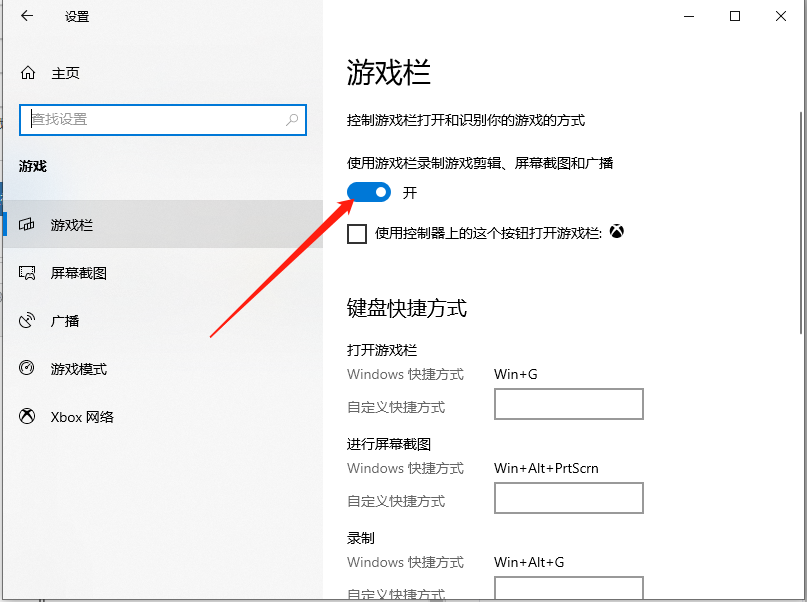The width and height of the screenshot is (807, 602).
Task: Select the 屏幕截图 camera icon in sidebar
Action: click(x=25, y=272)
